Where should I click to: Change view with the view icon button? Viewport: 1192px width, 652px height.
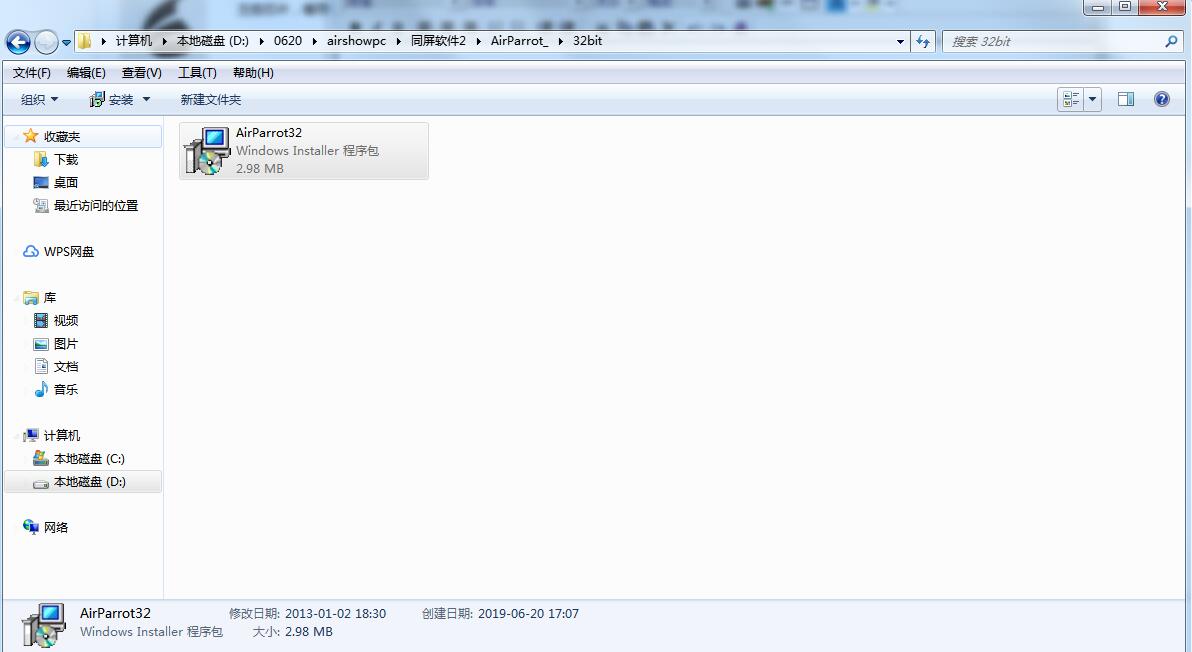click(1071, 100)
